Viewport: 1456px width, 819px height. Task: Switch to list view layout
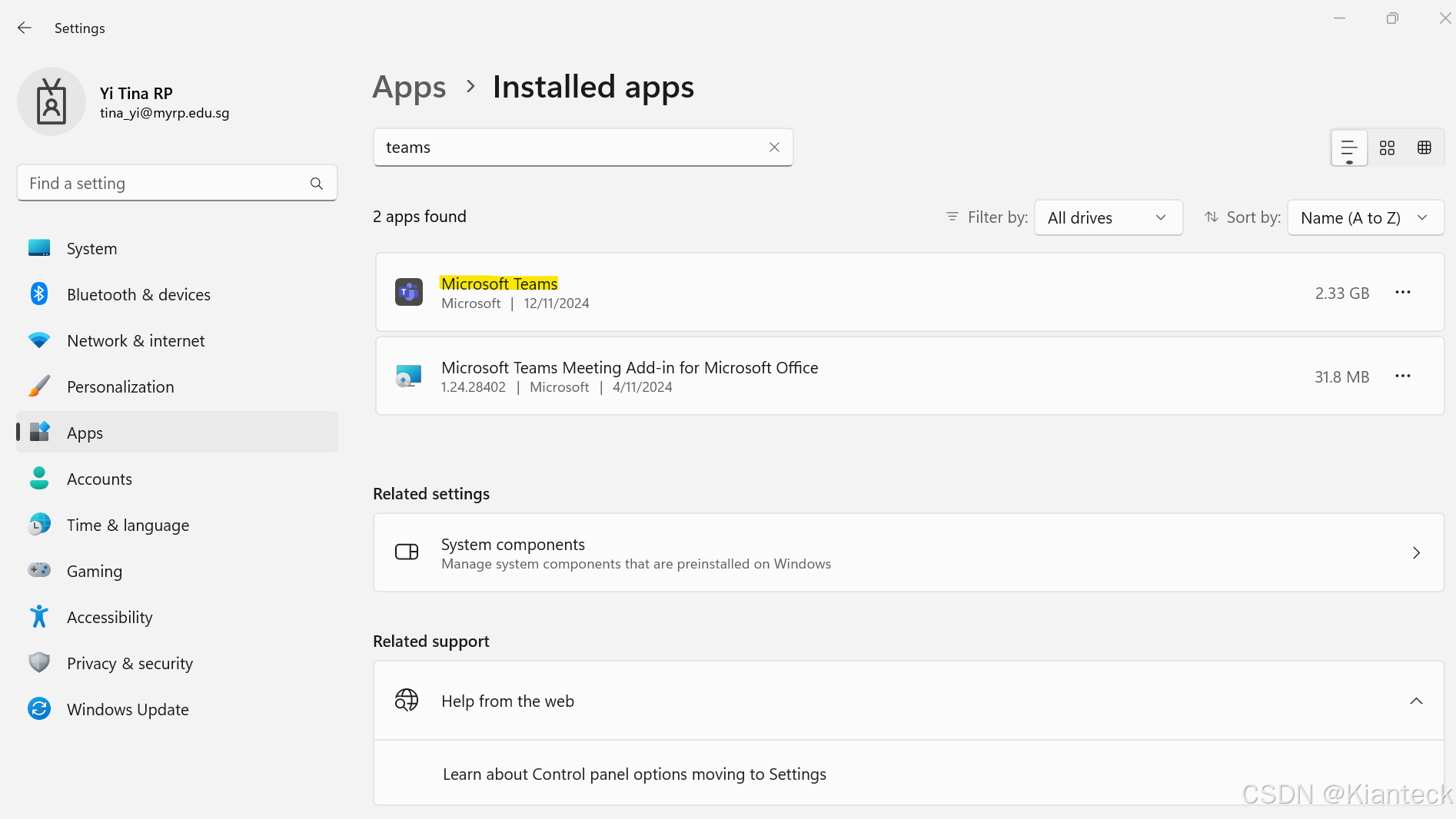tap(1349, 148)
